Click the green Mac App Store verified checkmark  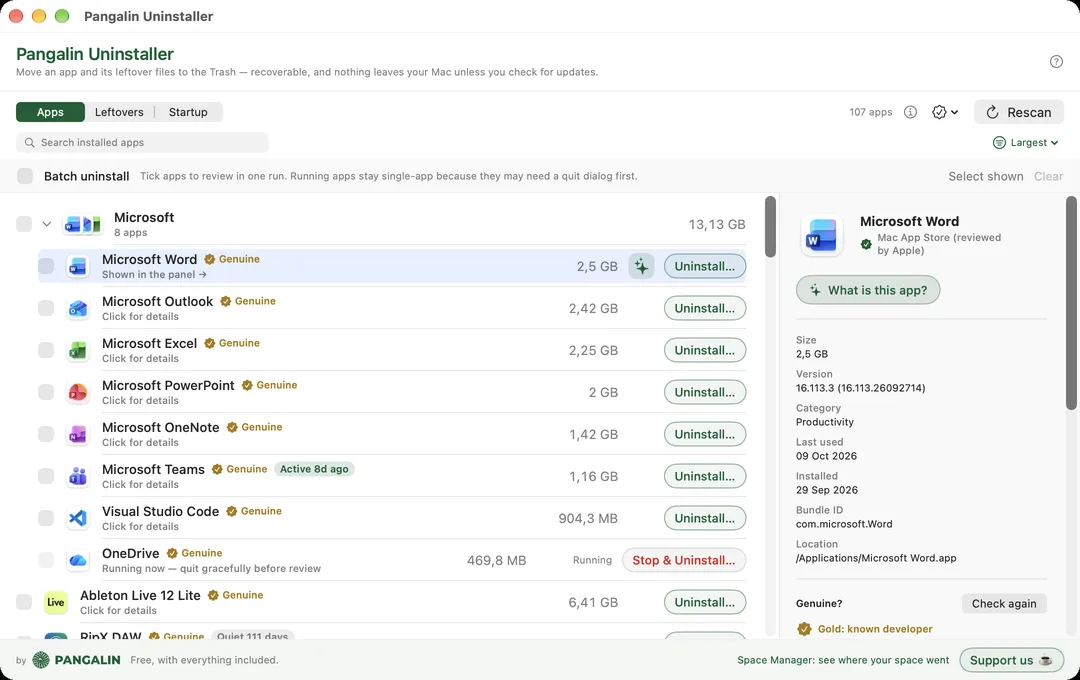pyautogui.click(x=866, y=244)
